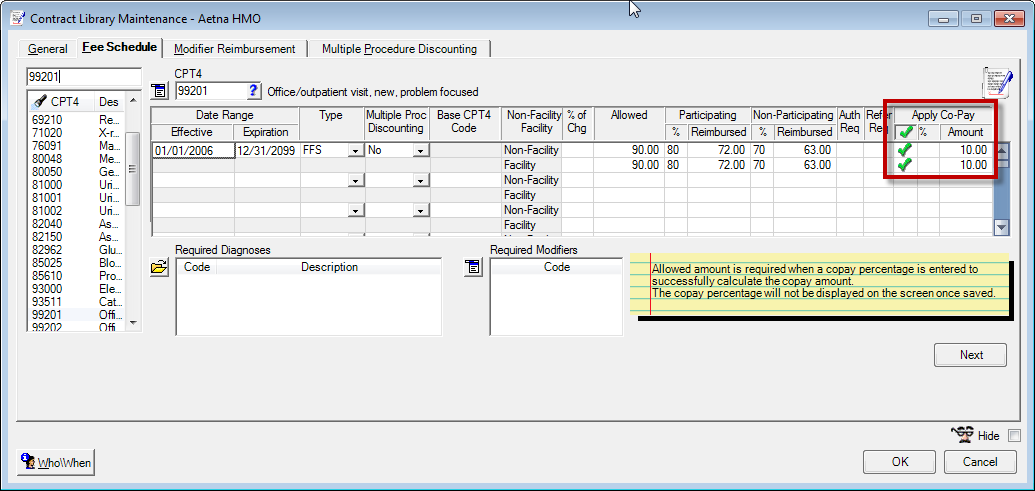Viewport: 1035px width, 491px height.
Task: Open the Type dropdown in second blank row
Action: coord(356,180)
